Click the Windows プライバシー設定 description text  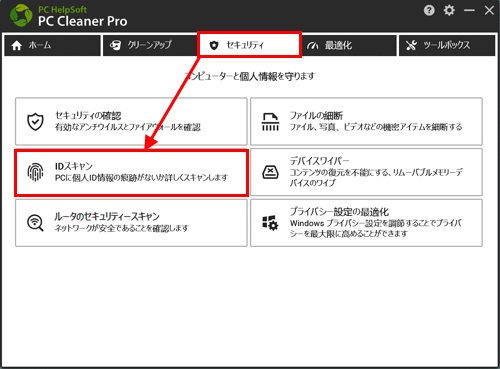point(375,228)
